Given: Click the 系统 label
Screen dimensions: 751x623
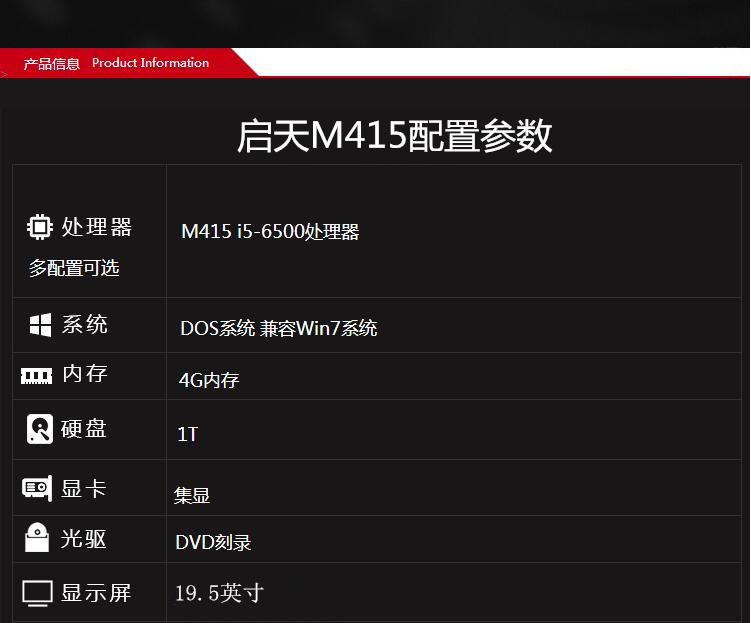Looking at the screenshot, I should tap(85, 324).
